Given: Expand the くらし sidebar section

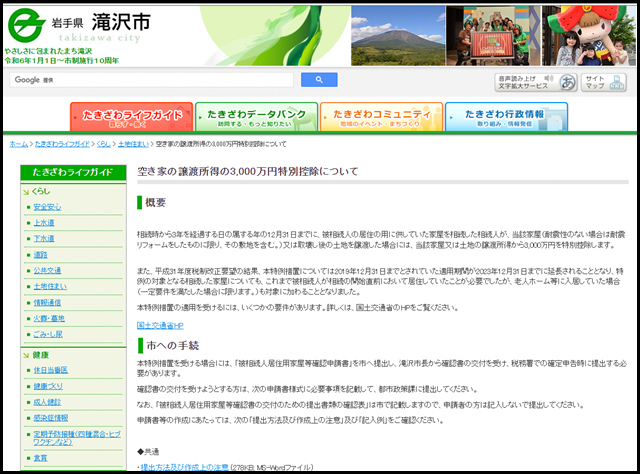Looking at the screenshot, I should pyautogui.click(x=41, y=191).
